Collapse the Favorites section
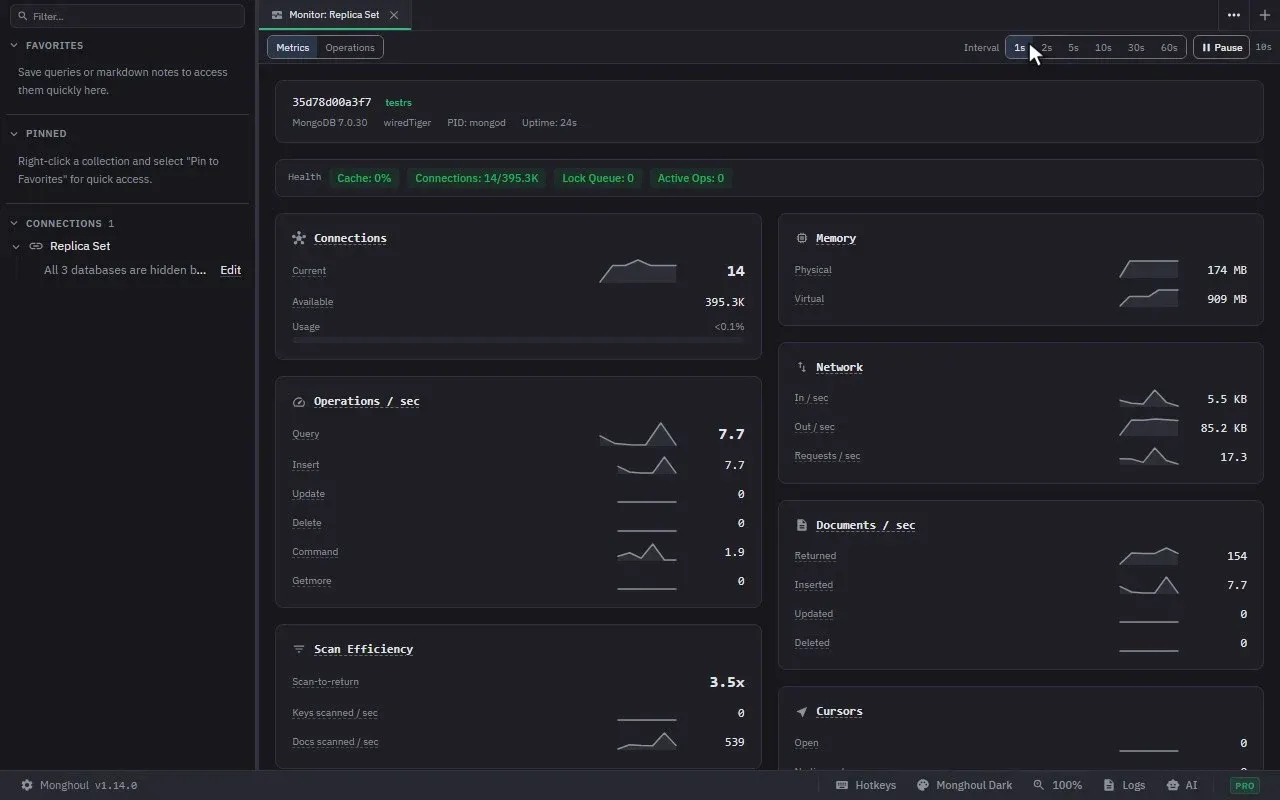Screen dimensions: 1280x800 point(15,45)
